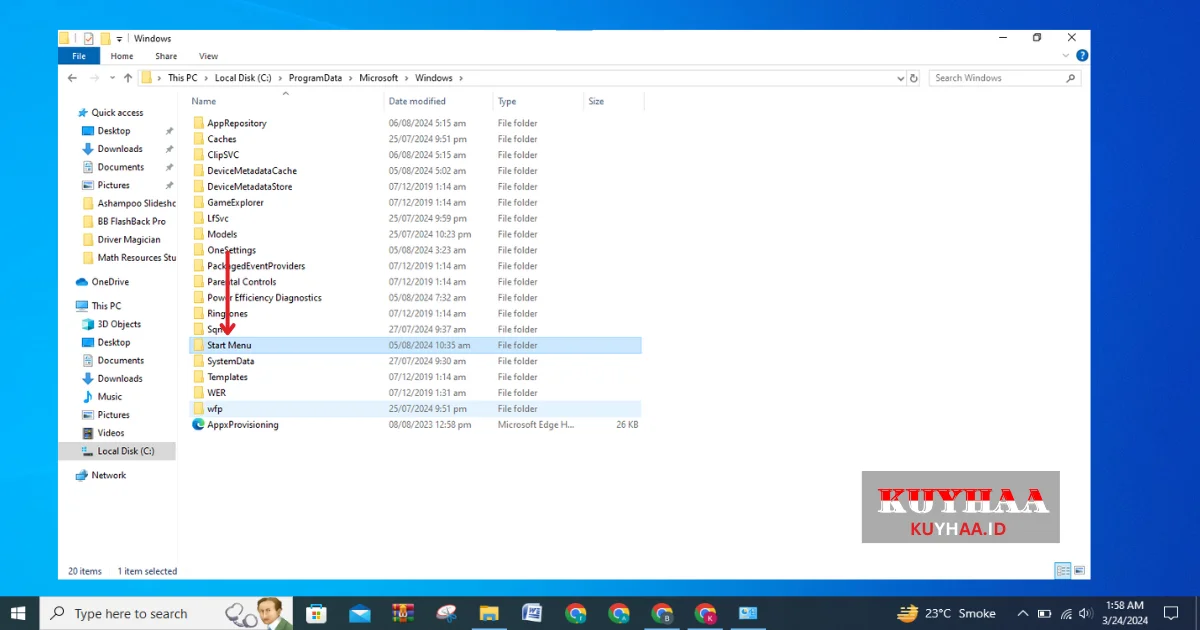Screen dimensions: 1200x630
Task: Expand the ribbon using the chevron
Action: 1069,56
